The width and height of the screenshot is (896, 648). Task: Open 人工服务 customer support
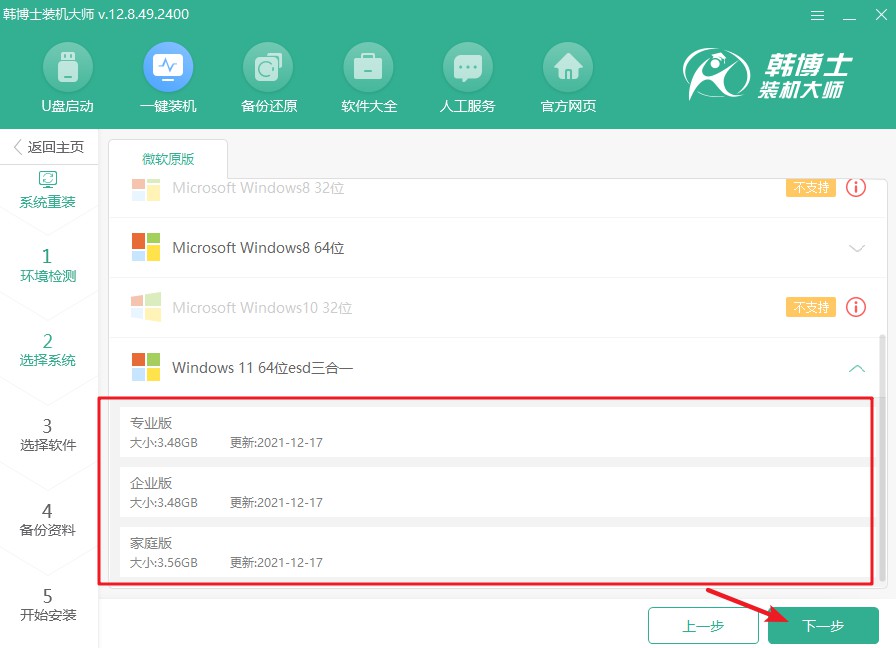[467, 75]
